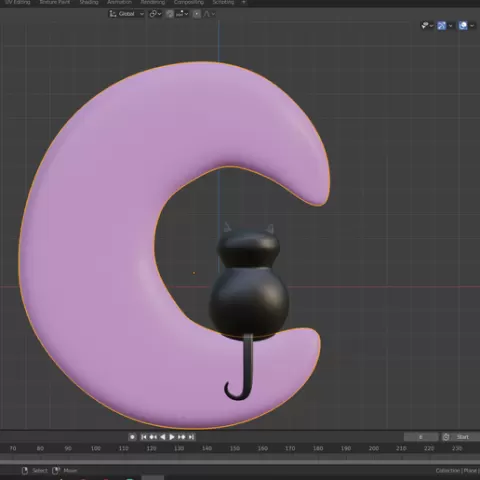Click the Start frame field
Viewport: 480px width, 480px height.
coord(465,437)
